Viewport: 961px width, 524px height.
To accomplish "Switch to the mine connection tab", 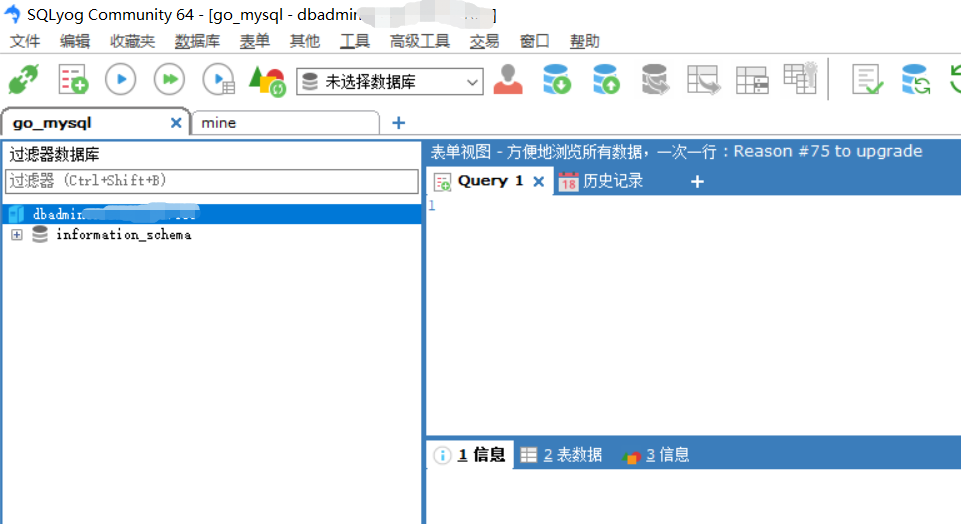I will pyautogui.click(x=285, y=123).
